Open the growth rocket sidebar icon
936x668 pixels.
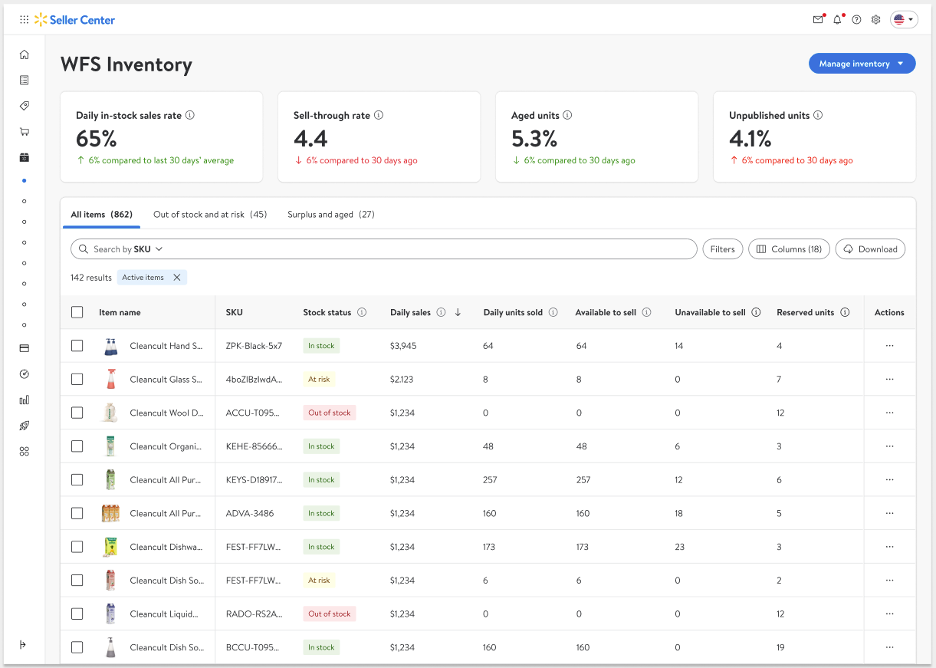point(24,426)
